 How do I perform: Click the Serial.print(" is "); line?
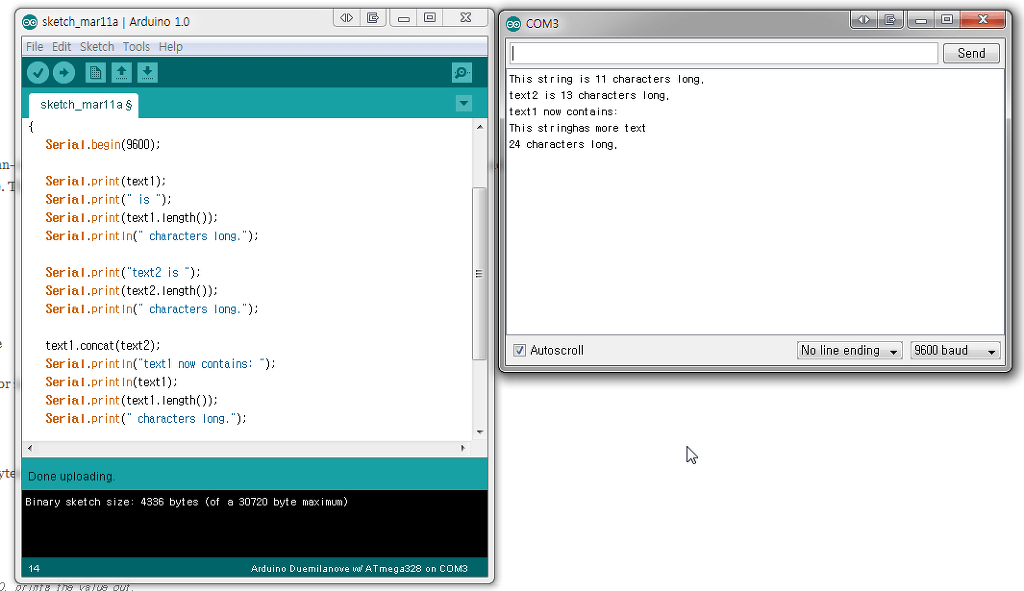(x=108, y=199)
